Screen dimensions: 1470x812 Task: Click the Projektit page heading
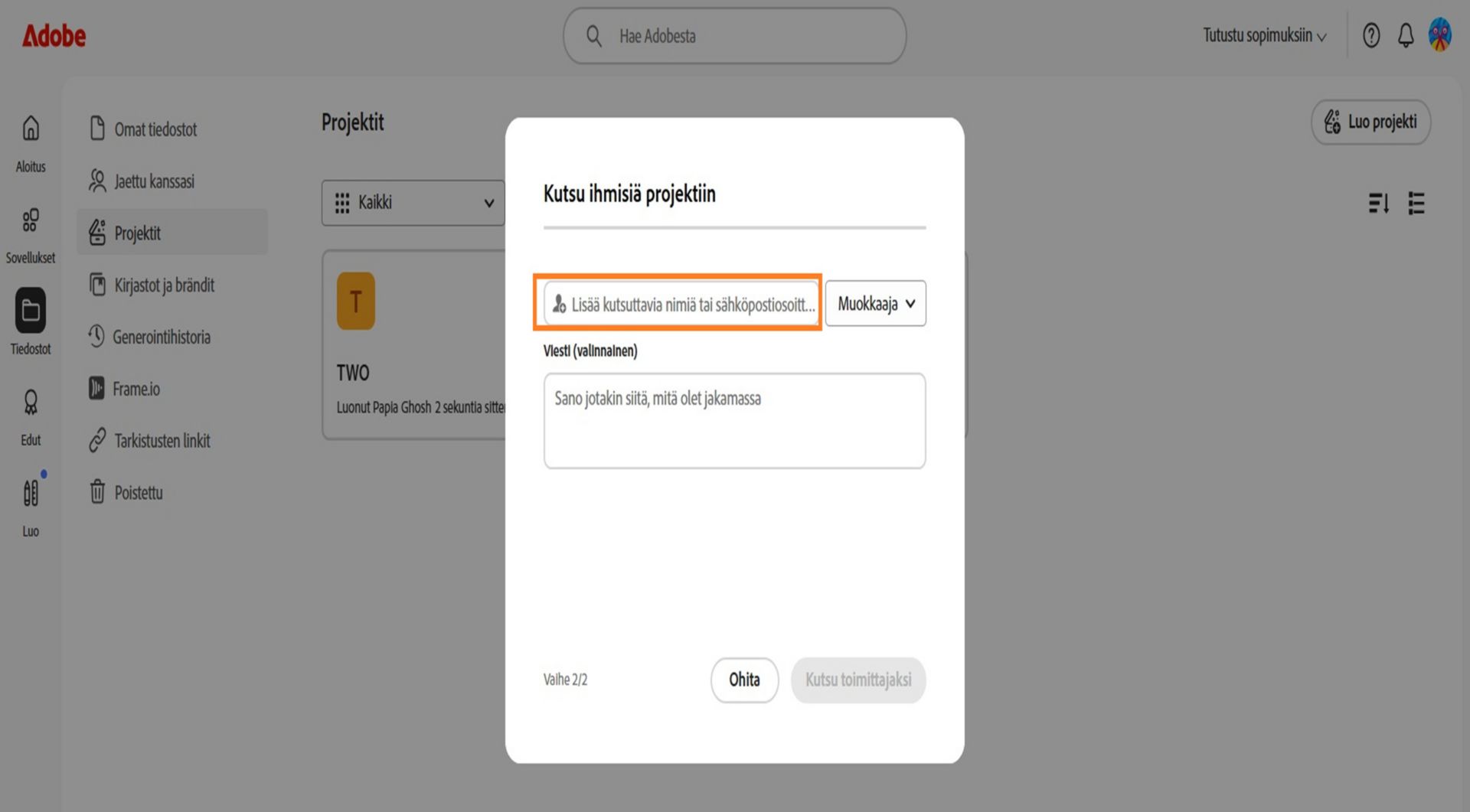352,122
